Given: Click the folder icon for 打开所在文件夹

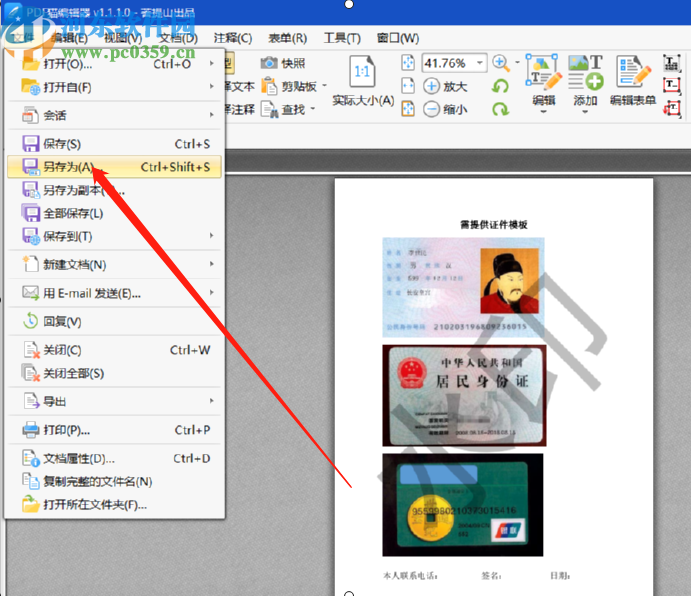Looking at the screenshot, I should (x=31, y=504).
